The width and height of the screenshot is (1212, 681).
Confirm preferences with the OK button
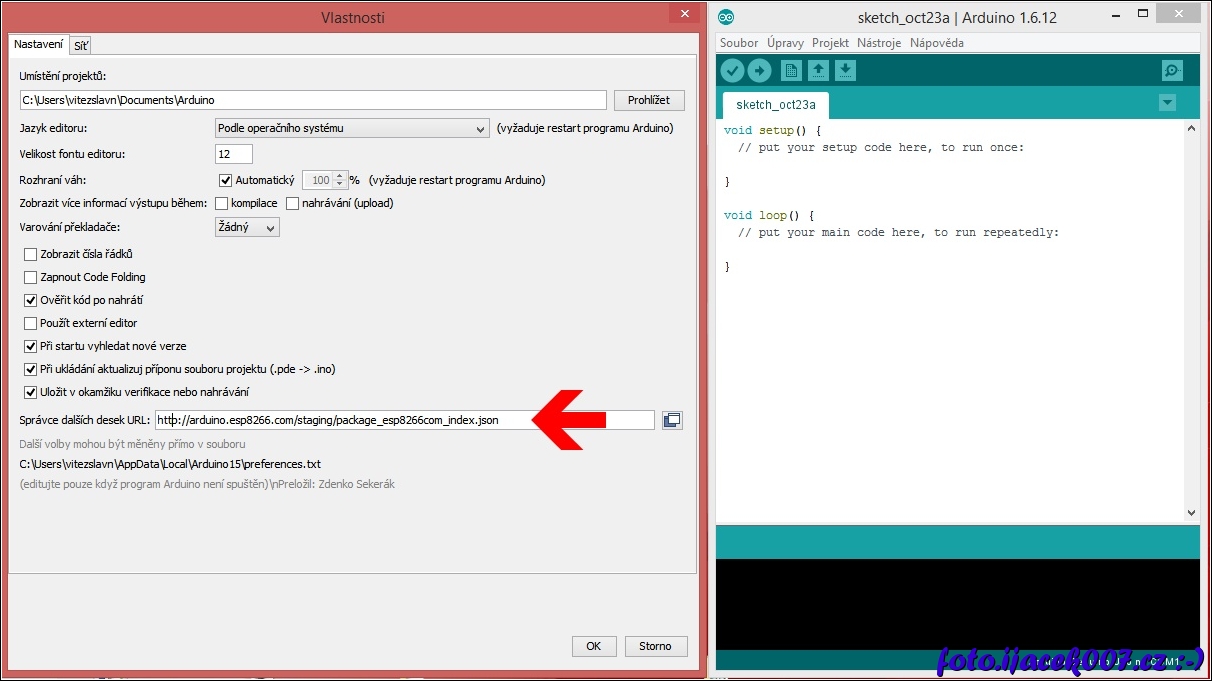coord(593,646)
